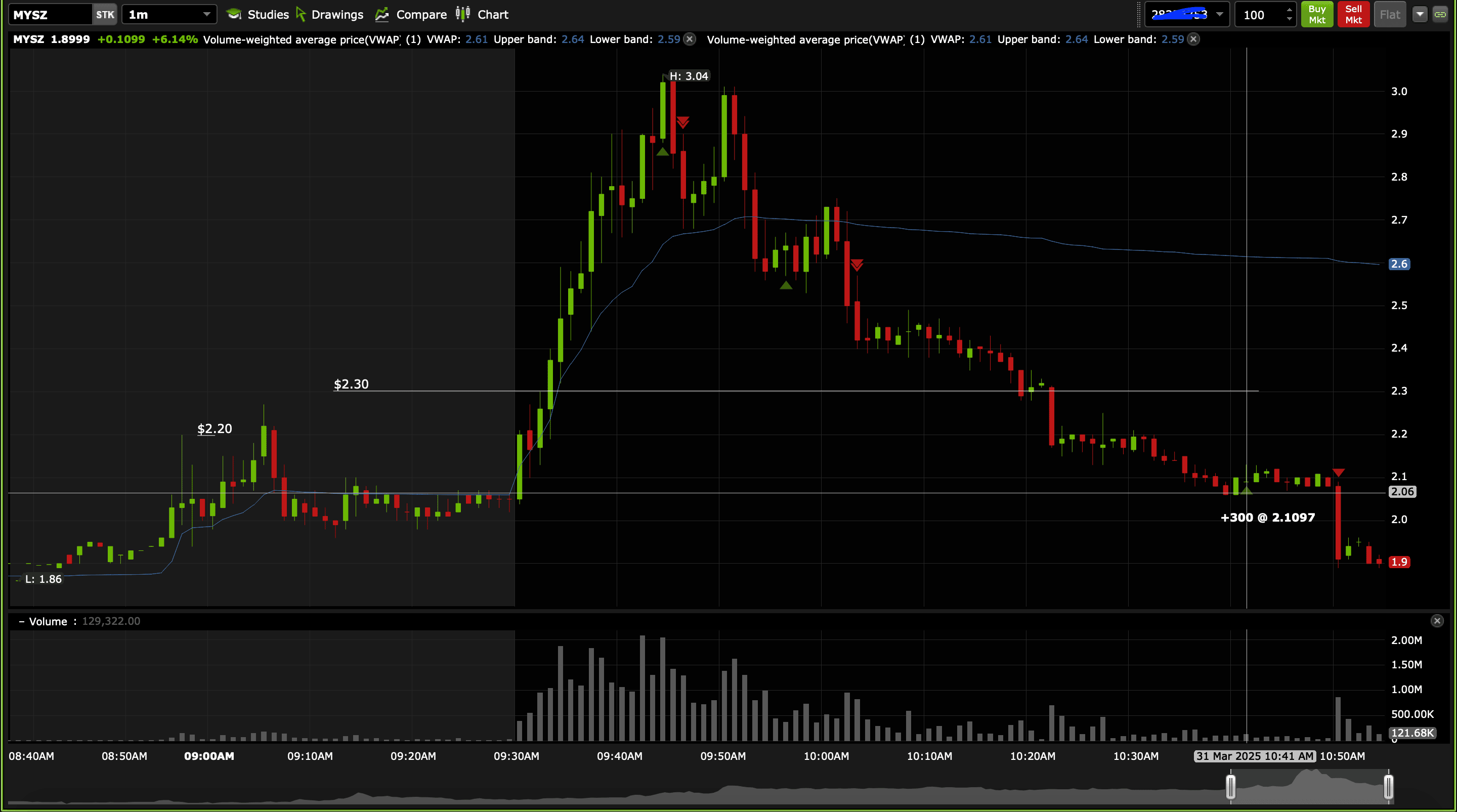The width and height of the screenshot is (1457, 812).
Task: Click the Buy Mkt button
Action: tap(1317, 14)
